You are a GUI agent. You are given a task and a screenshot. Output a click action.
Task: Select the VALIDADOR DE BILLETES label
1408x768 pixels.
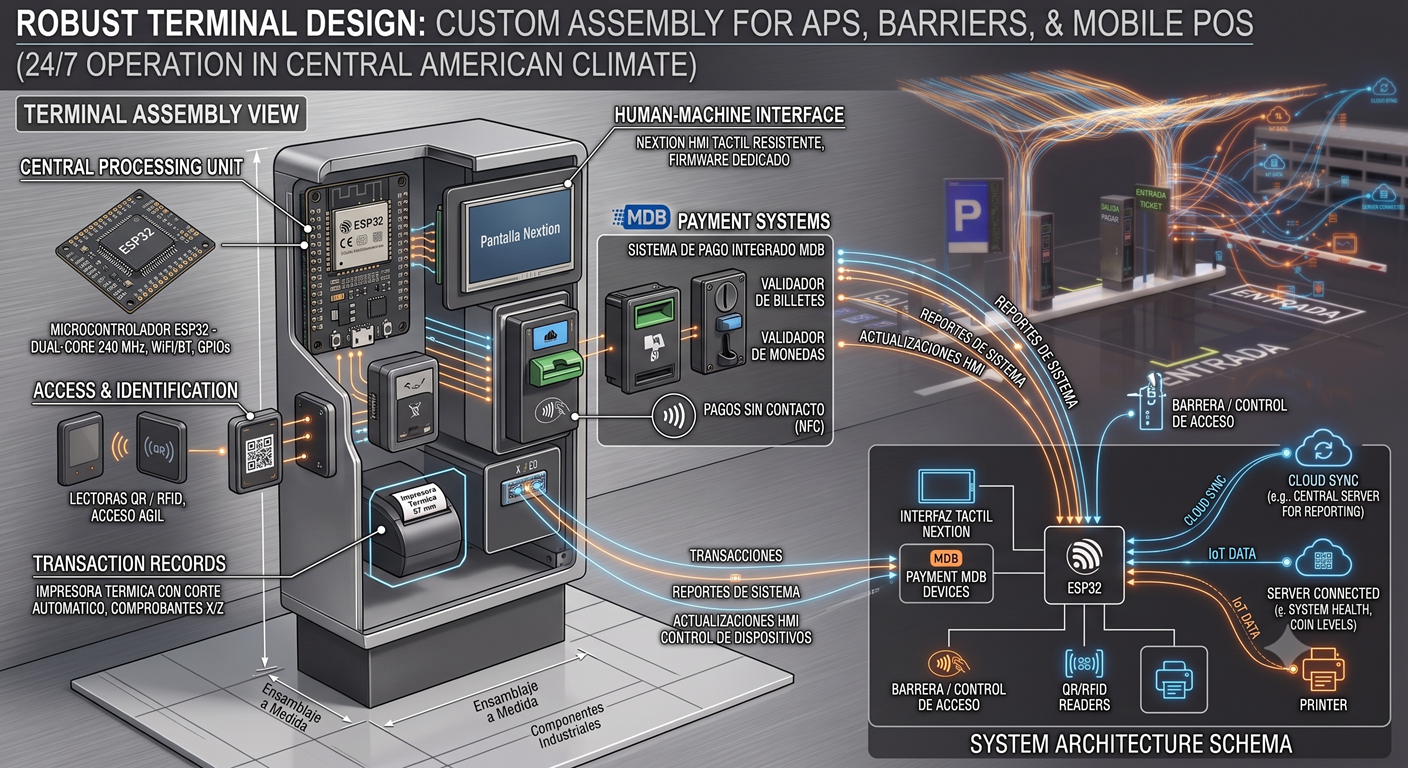click(x=791, y=292)
